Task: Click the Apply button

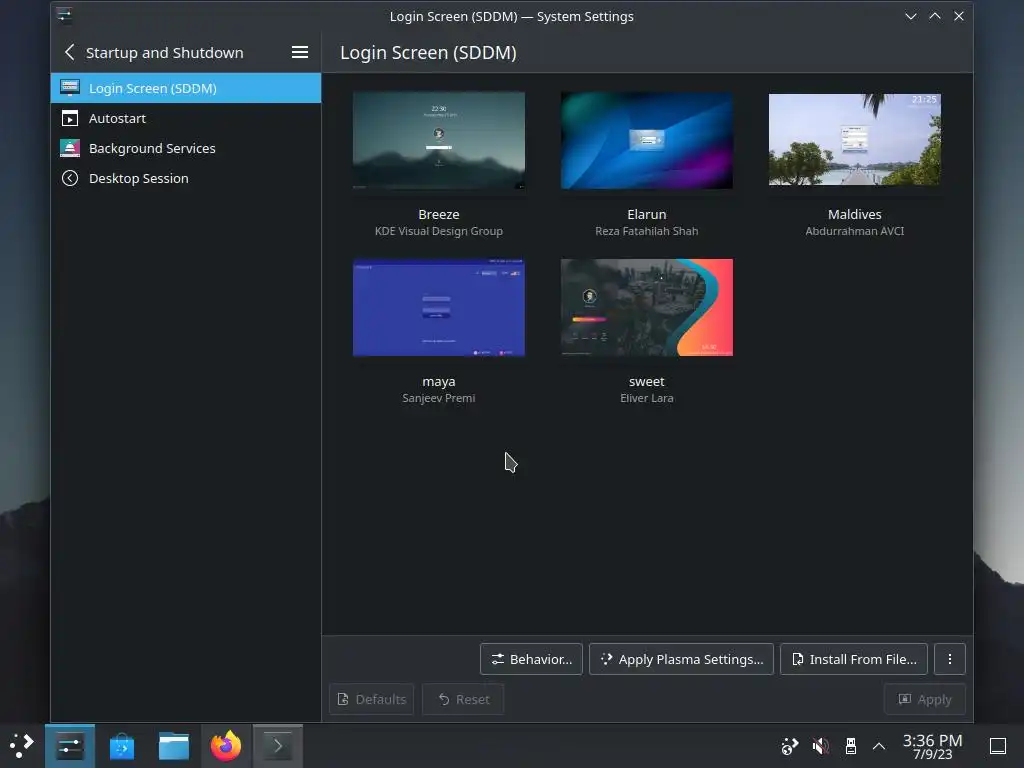Action: pyautogui.click(x=925, y=699)
